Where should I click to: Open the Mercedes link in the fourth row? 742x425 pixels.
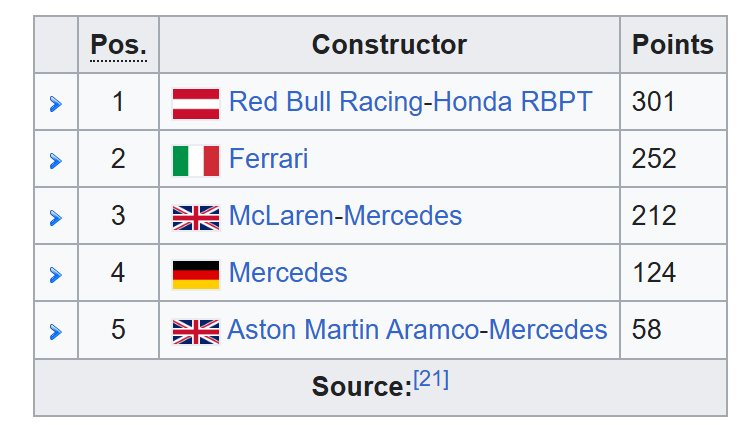point(288,273)
